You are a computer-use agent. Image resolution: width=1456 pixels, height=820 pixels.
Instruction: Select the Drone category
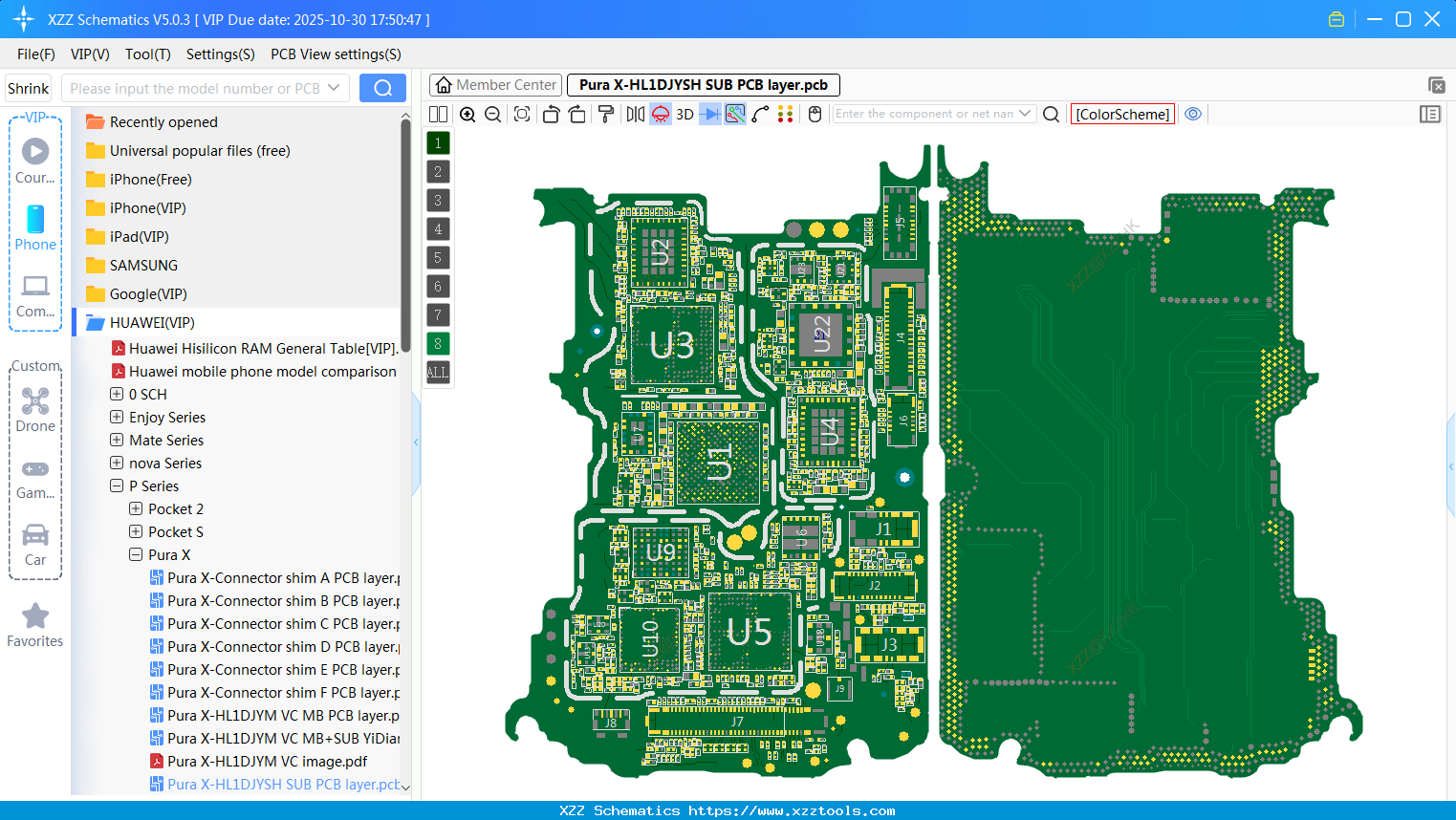coord(35,409)
